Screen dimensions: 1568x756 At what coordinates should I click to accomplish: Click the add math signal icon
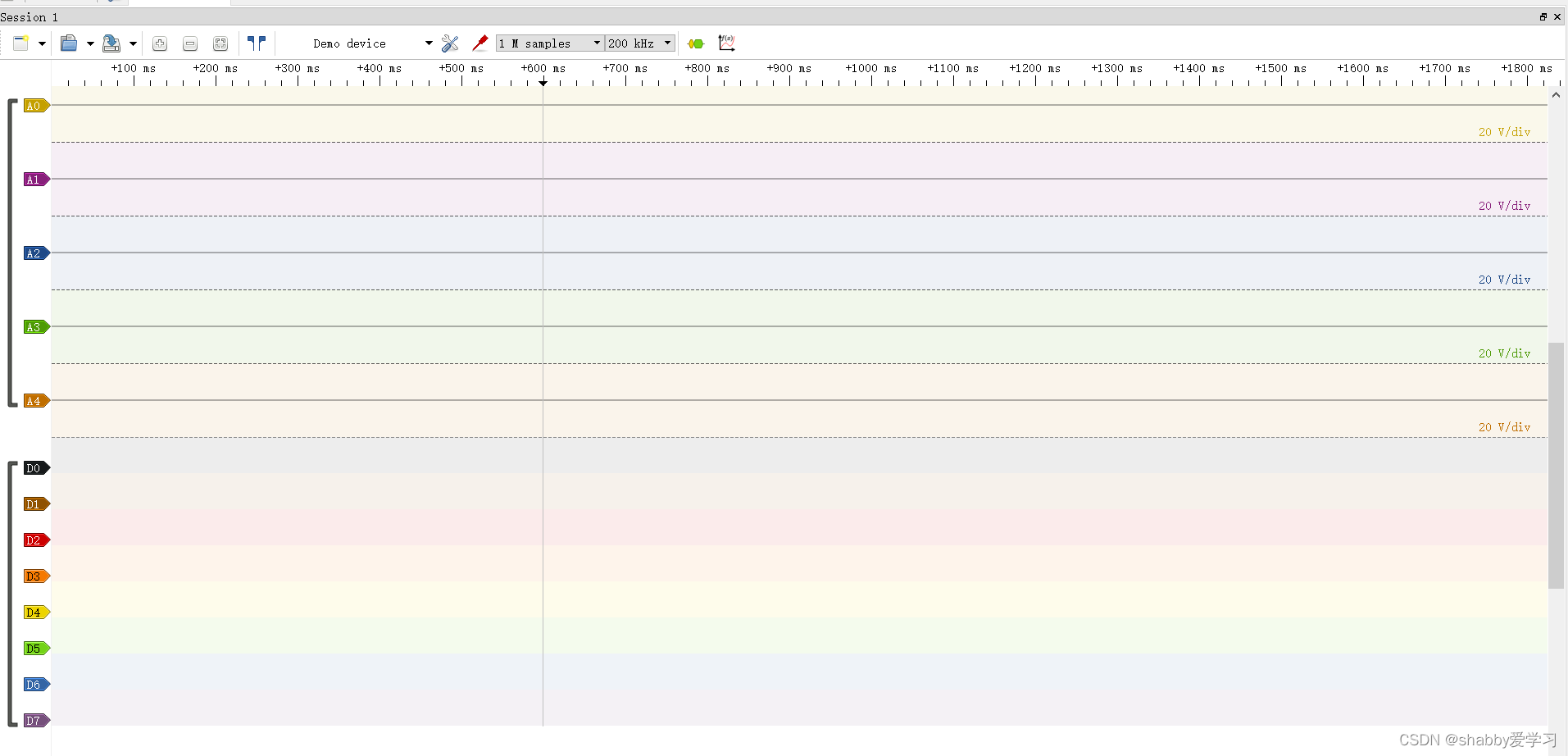(x=726, y=43)
